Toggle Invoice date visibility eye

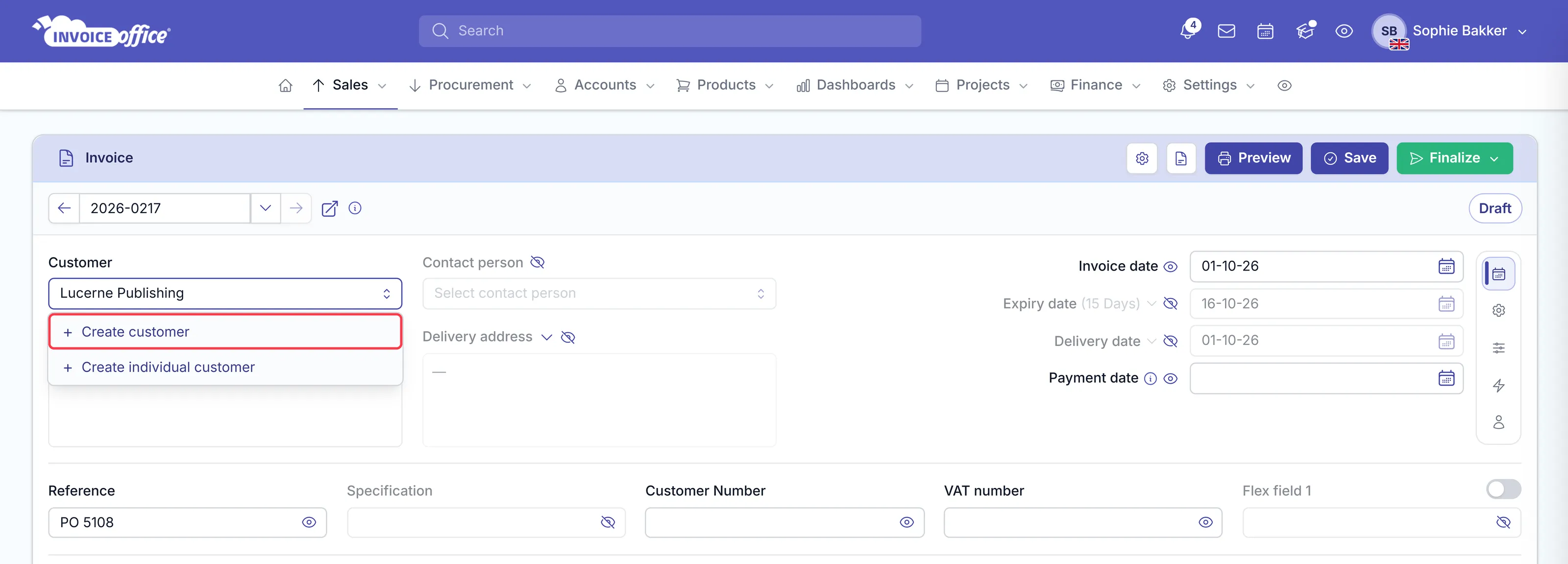pyautogui.click(x=1170, y=267)
